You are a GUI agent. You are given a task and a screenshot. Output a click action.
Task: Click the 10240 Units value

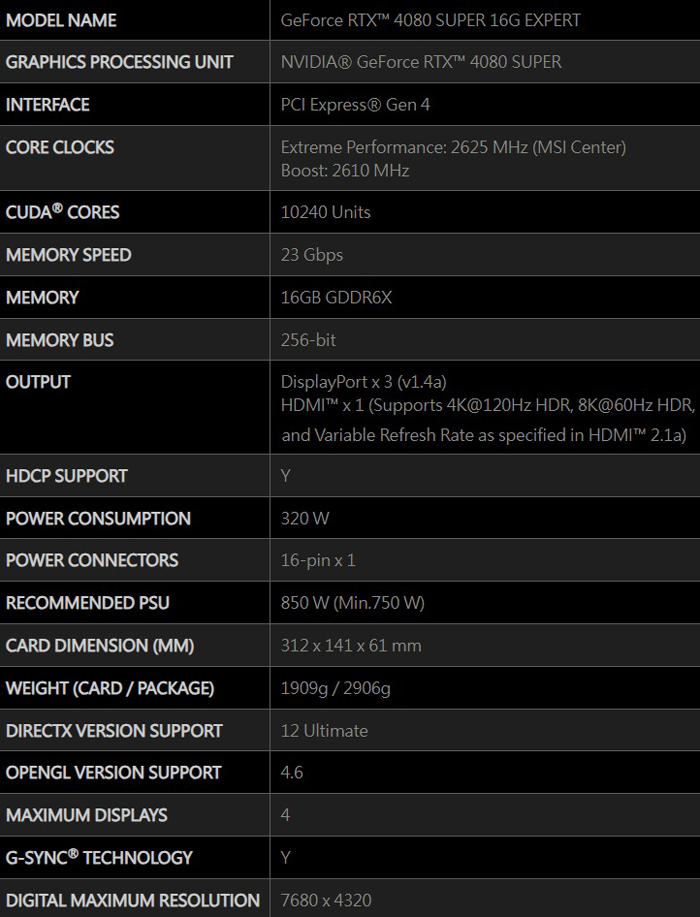(326, 212)
